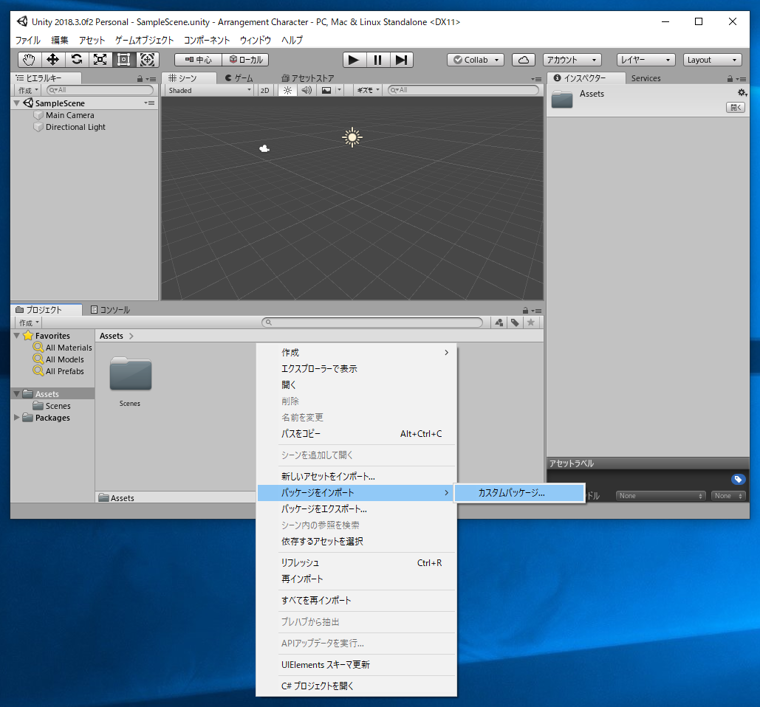Screen dimensions: 760x707
Task: Select Directional Light in hierarchy
Action: [75, 127]
